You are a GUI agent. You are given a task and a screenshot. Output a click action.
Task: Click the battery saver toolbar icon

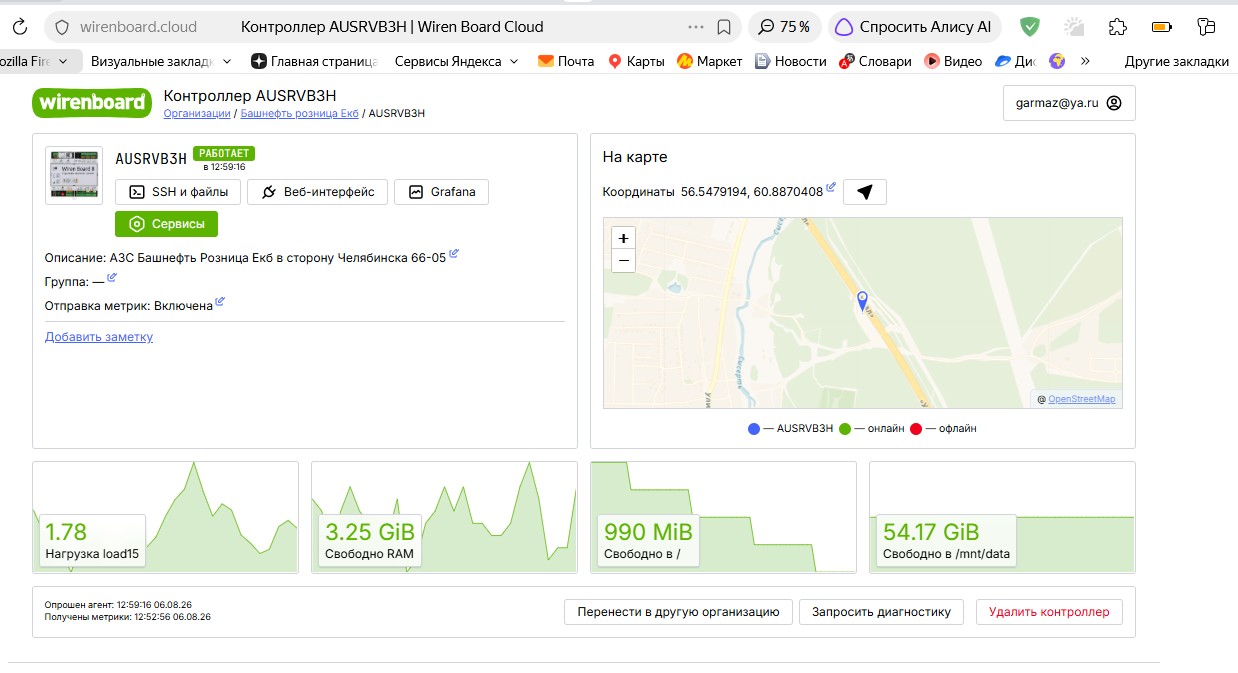pos(1161,27)
